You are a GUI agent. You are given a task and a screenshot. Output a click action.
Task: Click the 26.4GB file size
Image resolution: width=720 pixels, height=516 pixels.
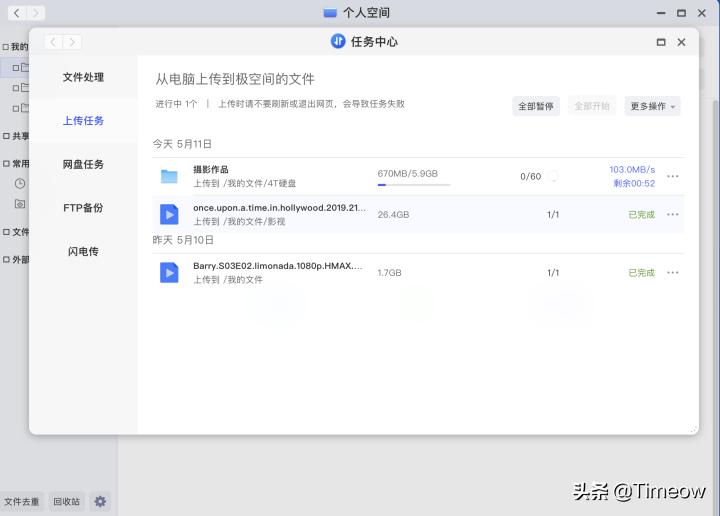tap(393, 214)
